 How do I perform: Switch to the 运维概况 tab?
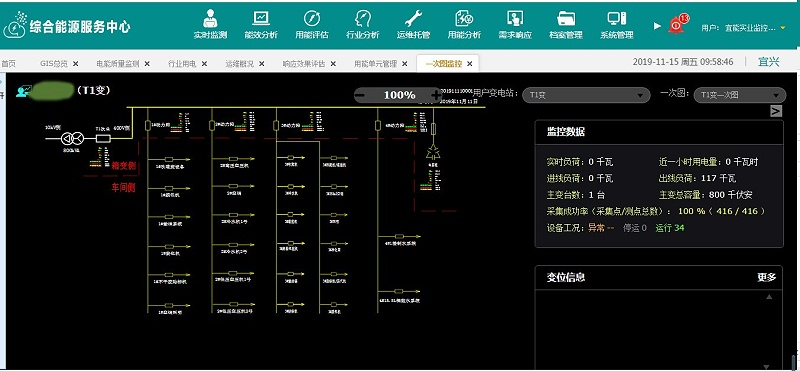239,64
